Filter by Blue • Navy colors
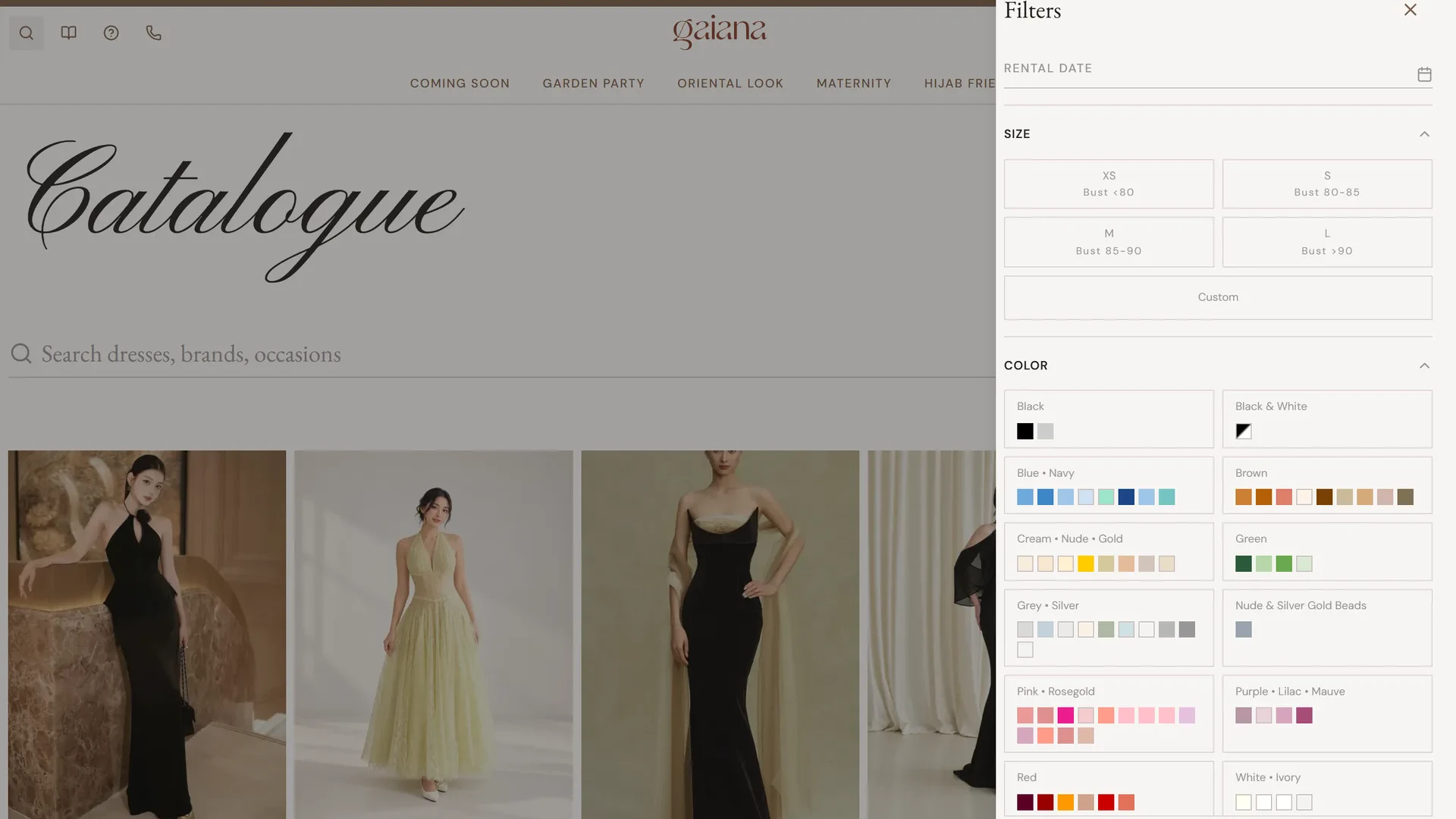 click(1109, 485)
